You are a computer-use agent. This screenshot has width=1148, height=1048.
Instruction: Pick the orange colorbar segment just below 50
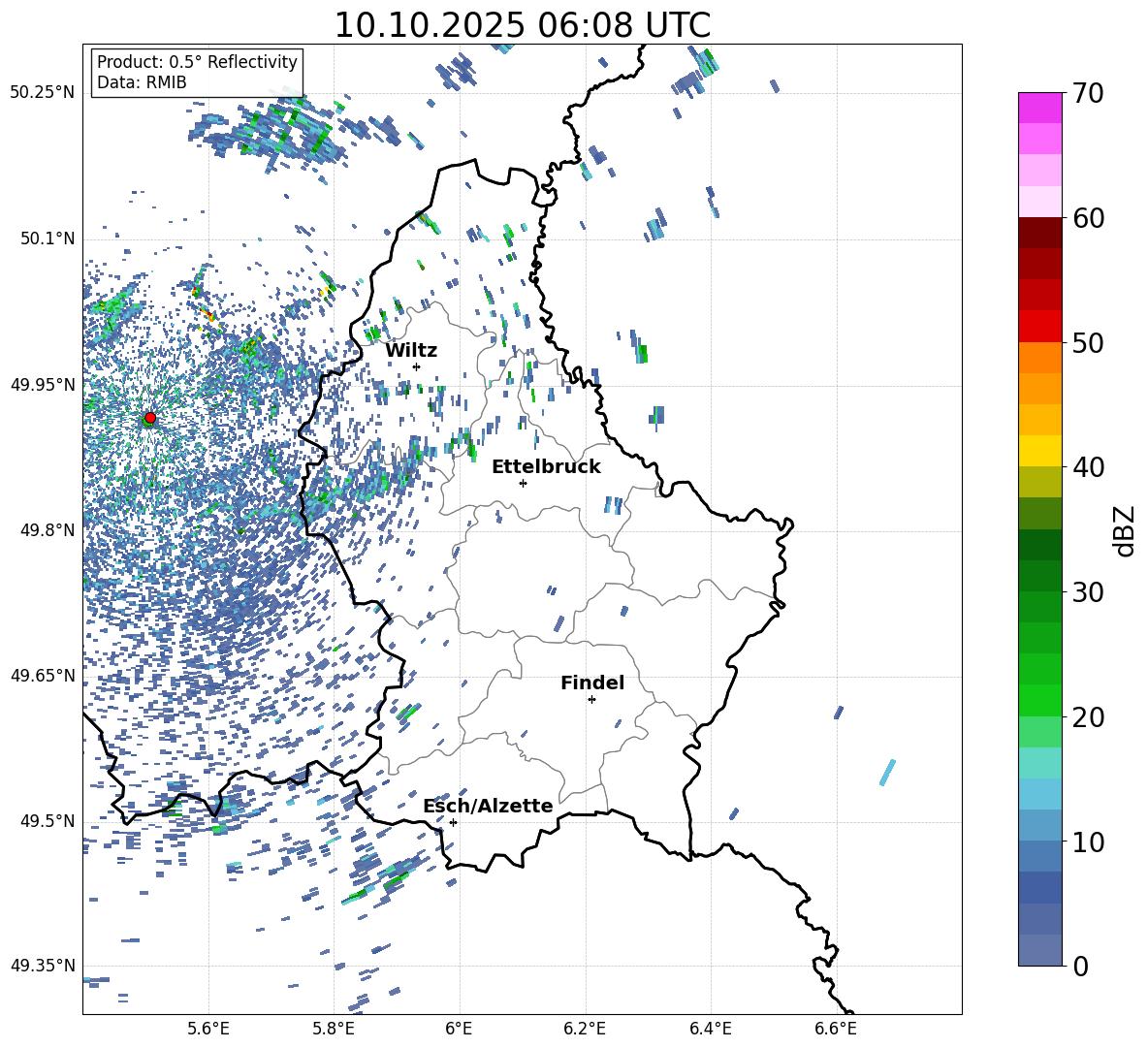click(x=1040, y=358)
